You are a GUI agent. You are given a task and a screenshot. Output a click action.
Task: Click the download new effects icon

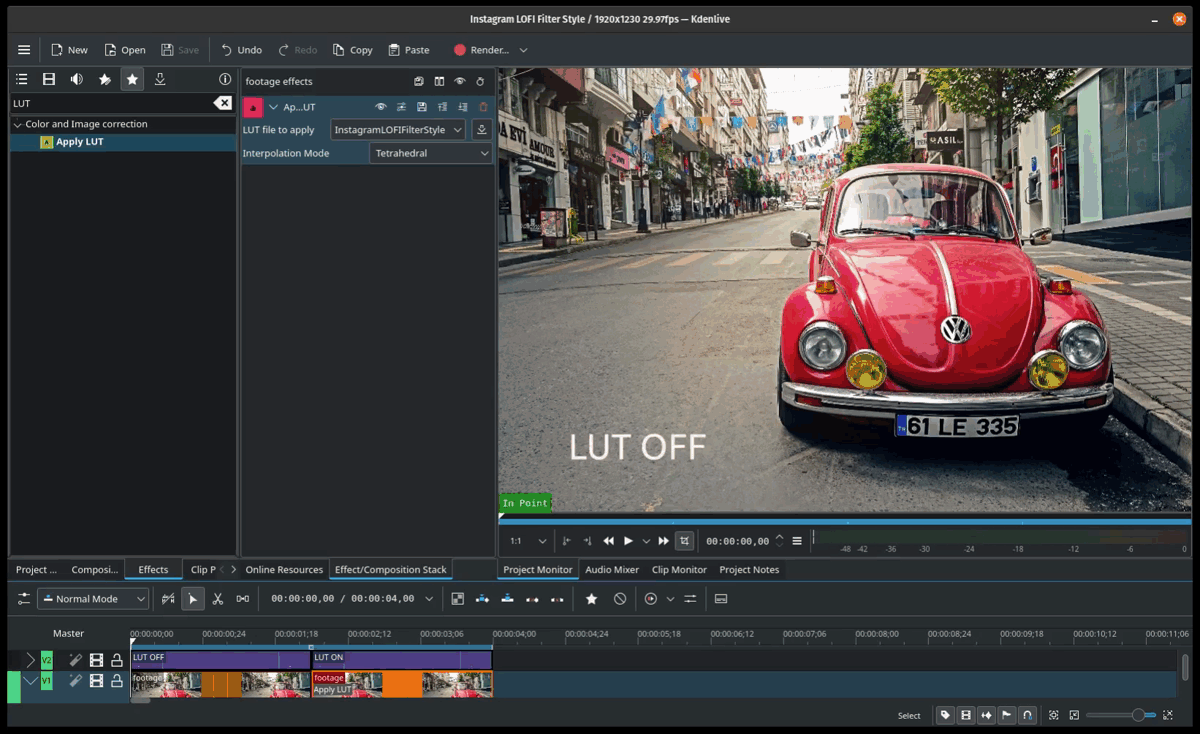coord(160,79)
